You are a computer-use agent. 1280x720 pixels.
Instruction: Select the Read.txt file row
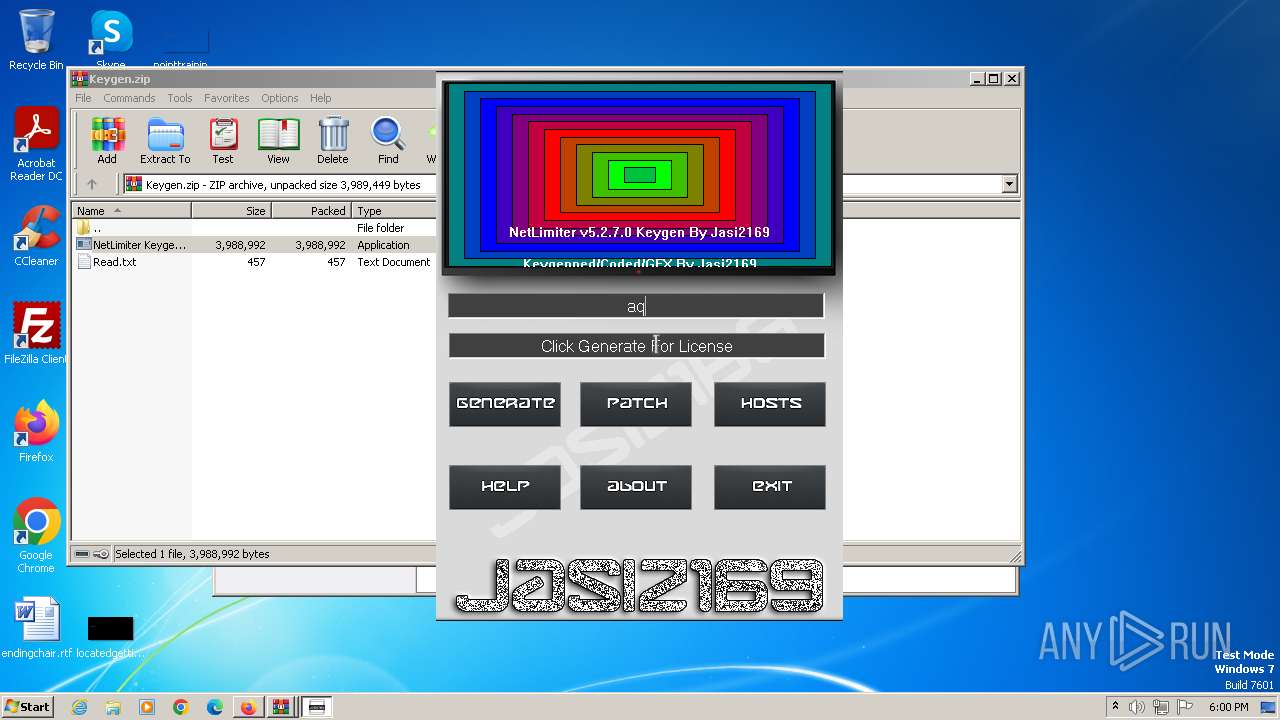coord(254,262)
